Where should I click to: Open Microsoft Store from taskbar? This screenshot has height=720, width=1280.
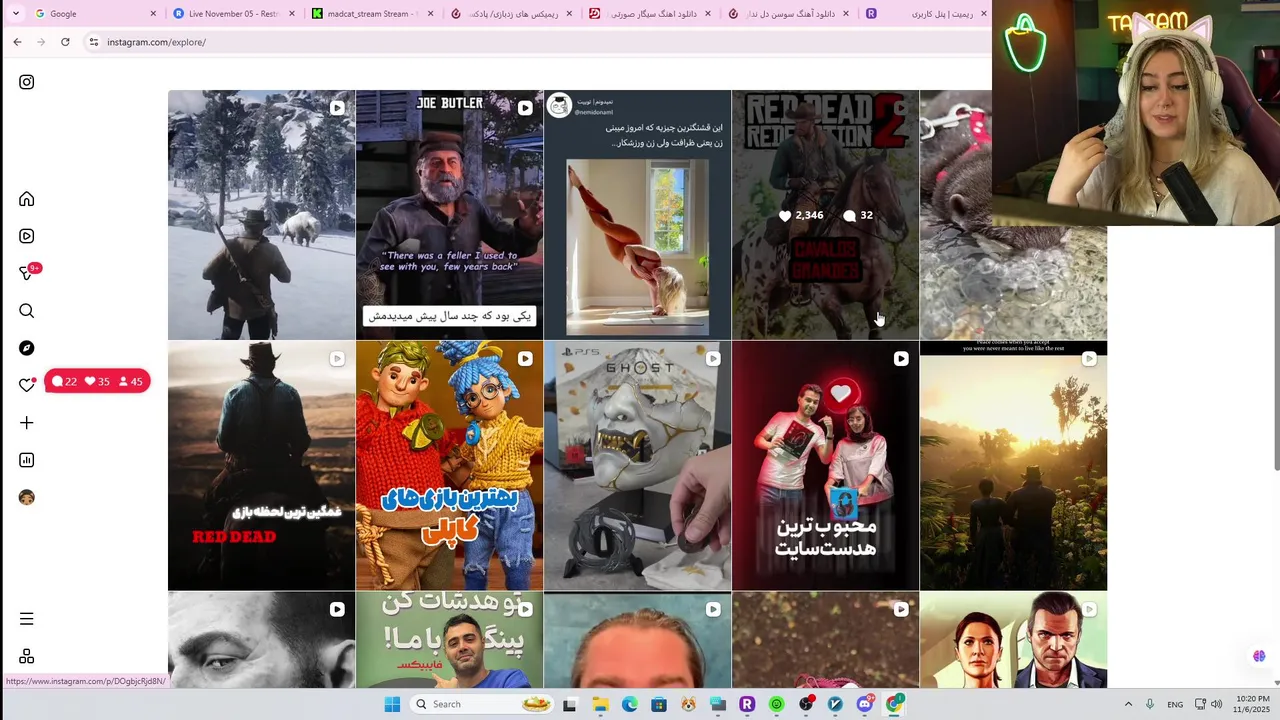tap(659, 704)
